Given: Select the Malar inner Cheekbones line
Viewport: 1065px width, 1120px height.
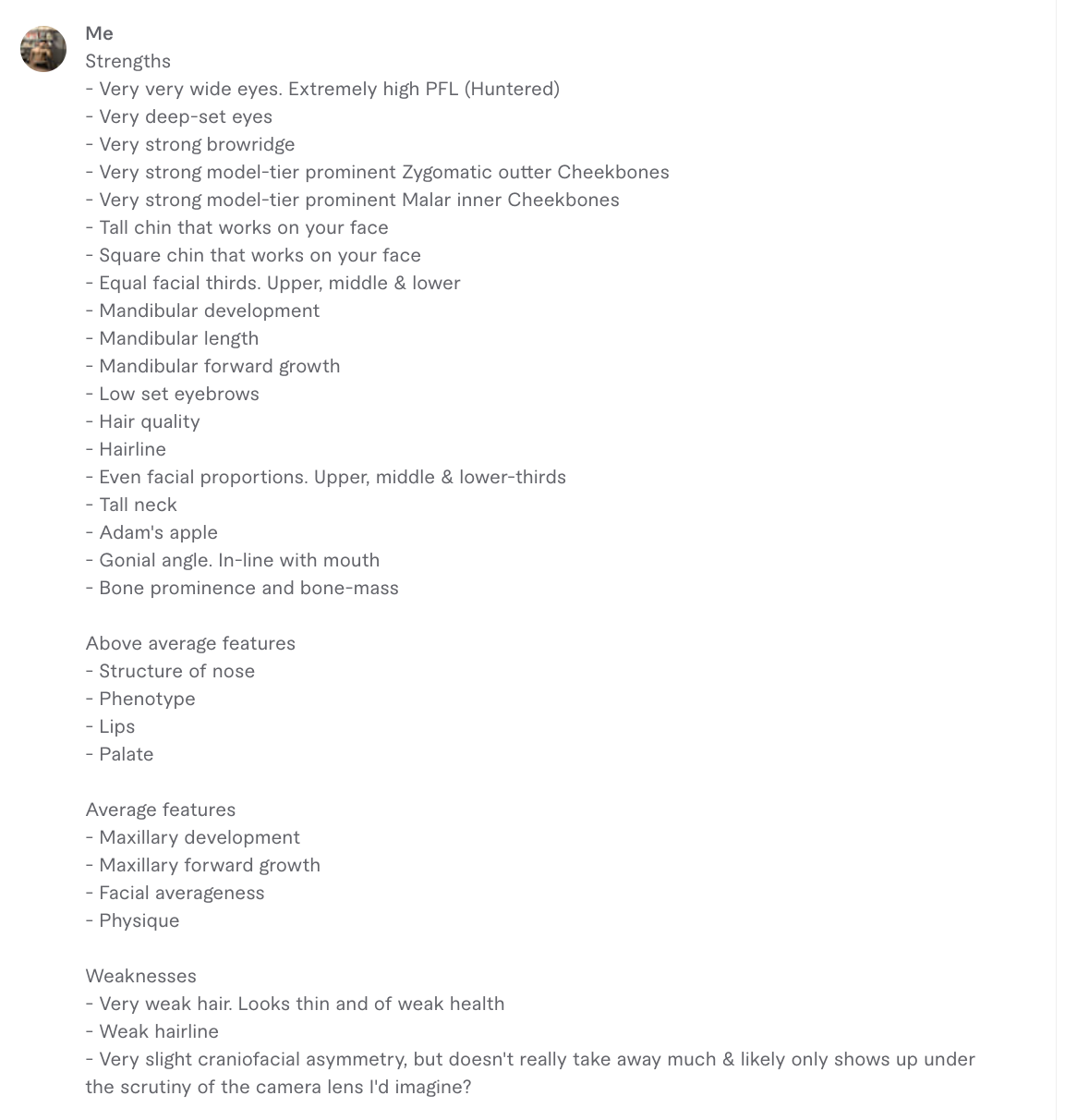Looking at the screenshot, I should pyautogui.click(x=352, y=200).
